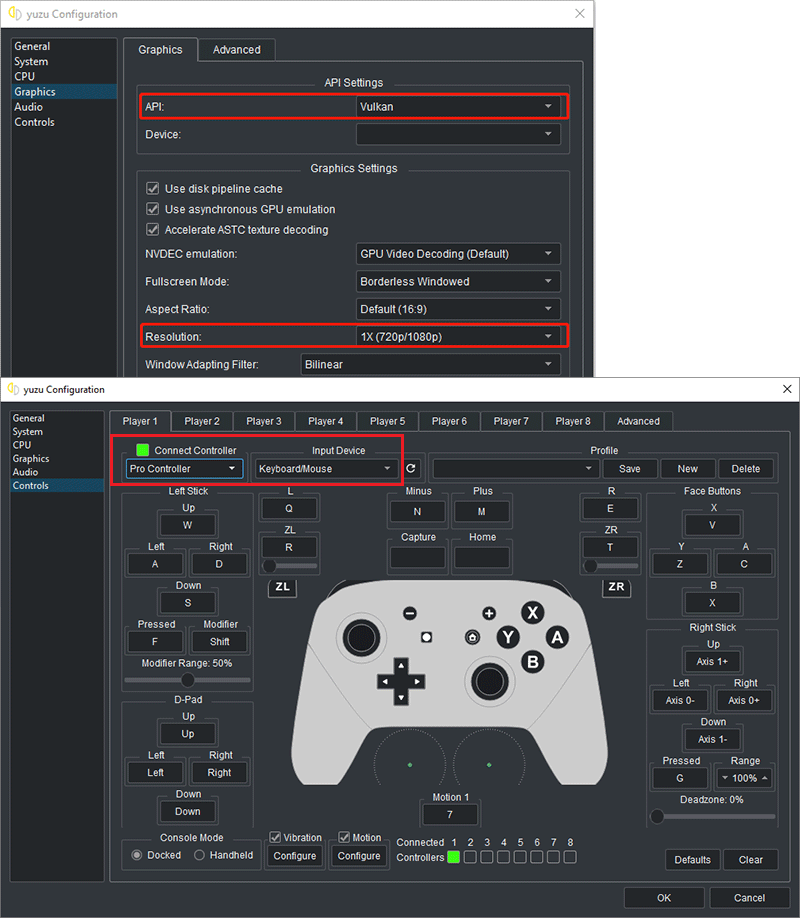Adjust the ZL trigger threshold slider

click(x=289, y=566)
